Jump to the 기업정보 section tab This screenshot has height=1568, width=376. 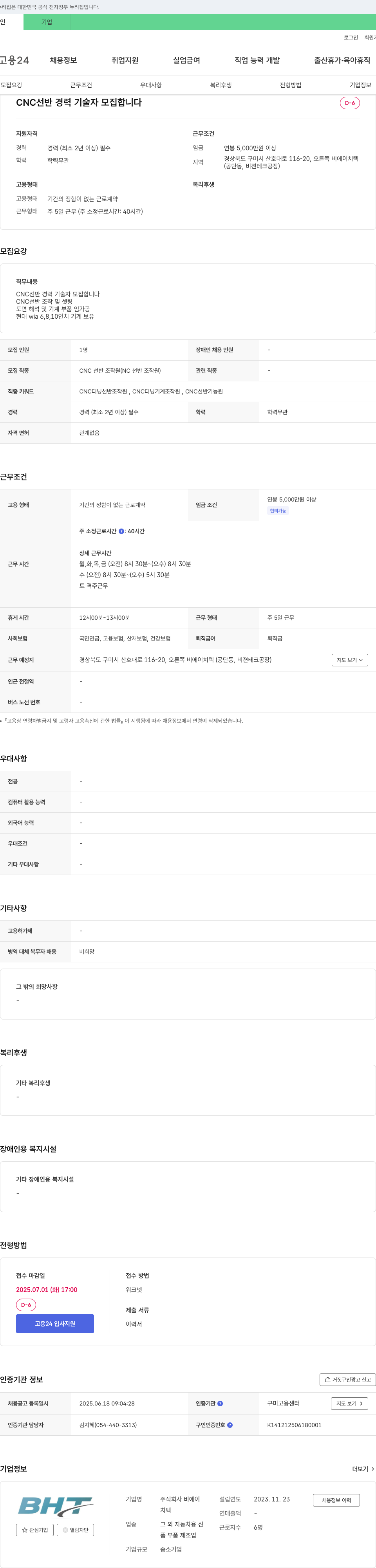coord(360,85)
